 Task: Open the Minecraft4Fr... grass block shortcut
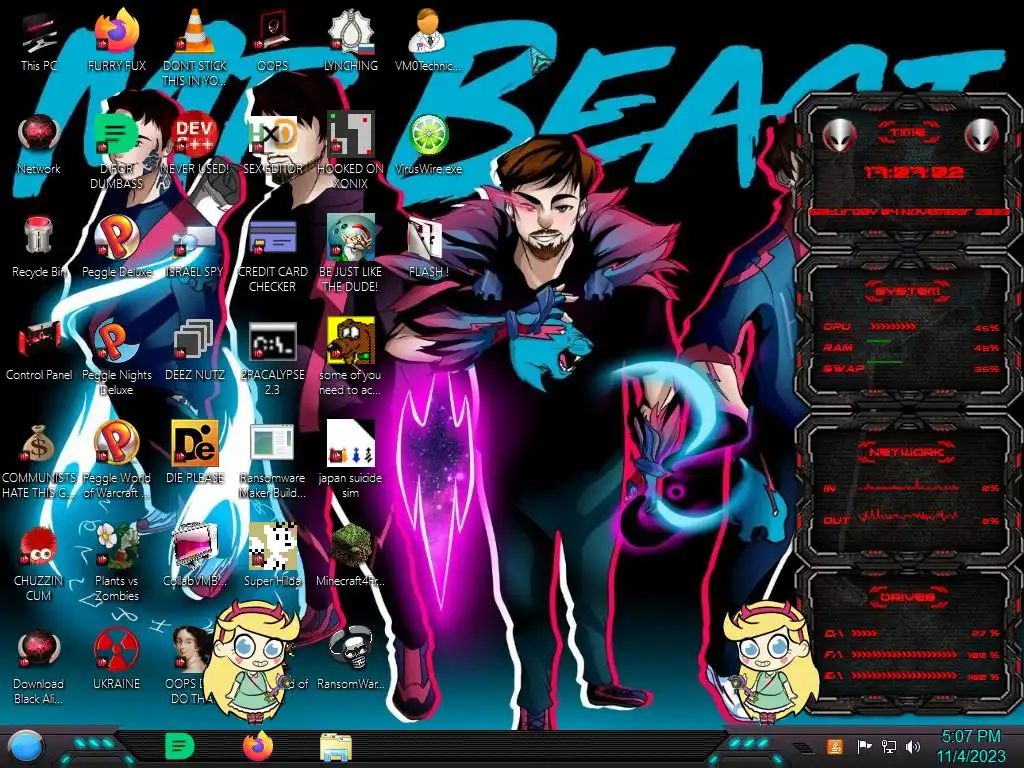350,556
